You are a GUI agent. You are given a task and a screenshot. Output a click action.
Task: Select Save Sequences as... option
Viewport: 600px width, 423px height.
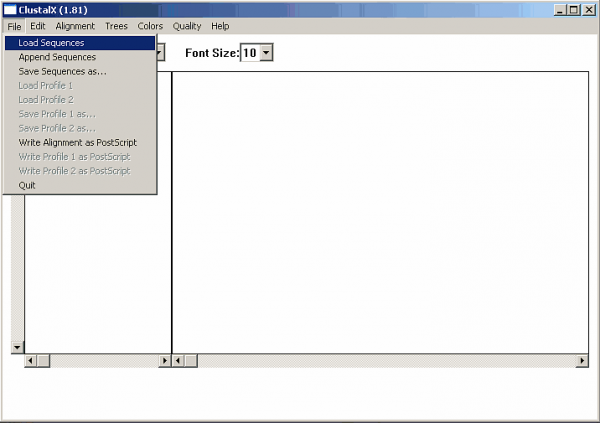[62, 71]
